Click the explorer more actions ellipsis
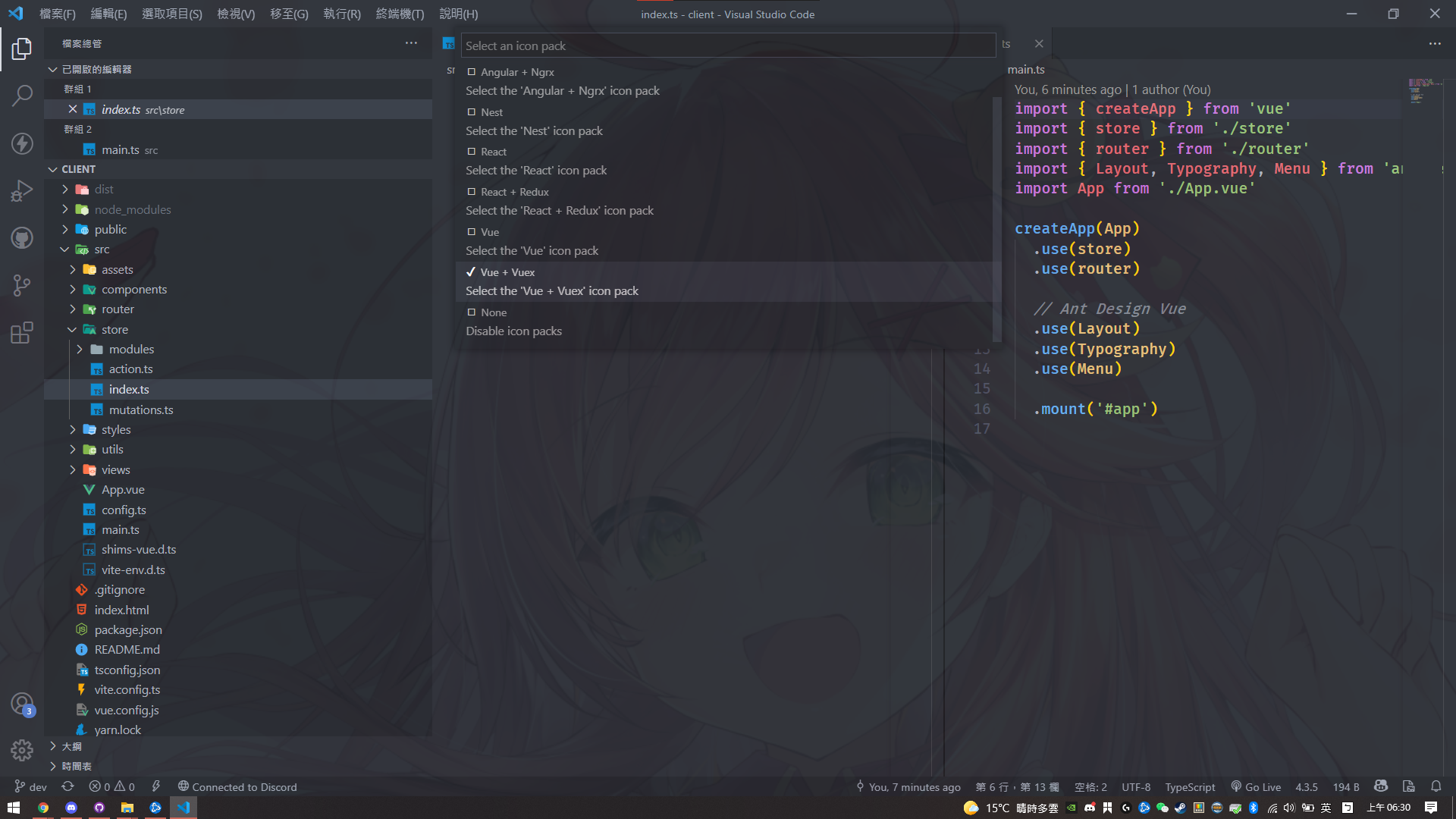The height and width of the screenshot is (819, 1456). pyautogui.click(x=411, y=43)
